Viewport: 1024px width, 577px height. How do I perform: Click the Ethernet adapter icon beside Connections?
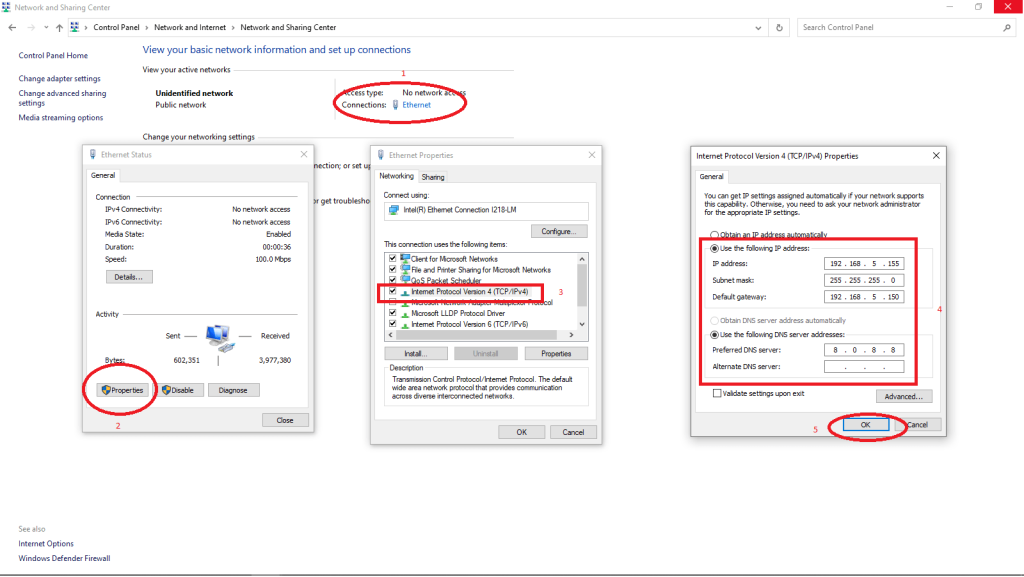[395, 104]
